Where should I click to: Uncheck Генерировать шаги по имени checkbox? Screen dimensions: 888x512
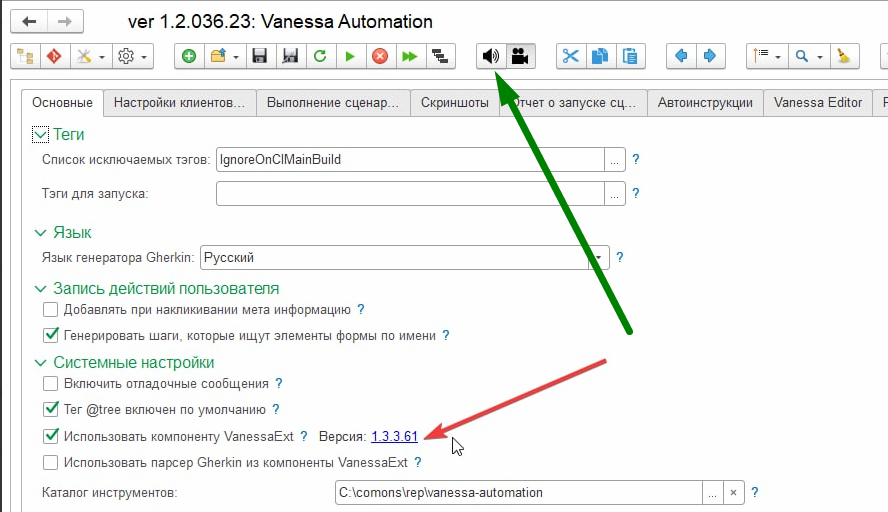pos(50,335)
